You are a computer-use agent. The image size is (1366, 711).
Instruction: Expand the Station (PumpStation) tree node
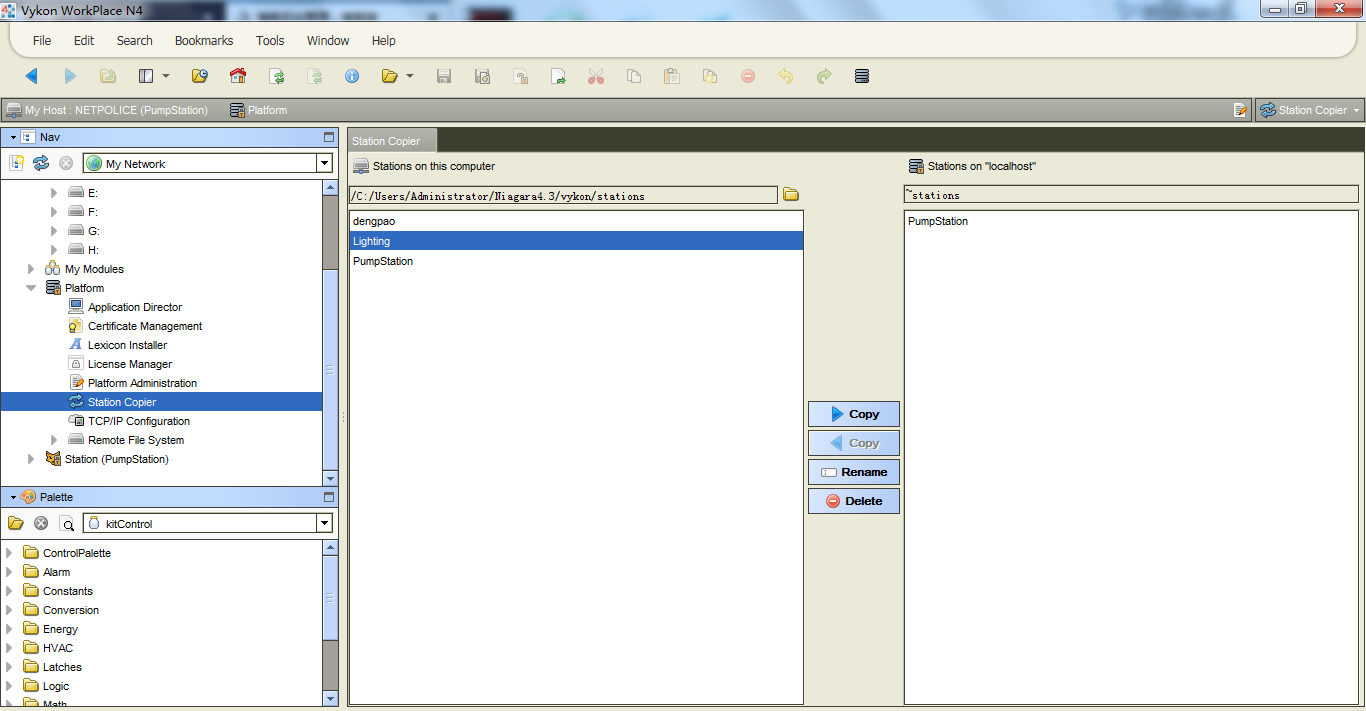[31, 459]
